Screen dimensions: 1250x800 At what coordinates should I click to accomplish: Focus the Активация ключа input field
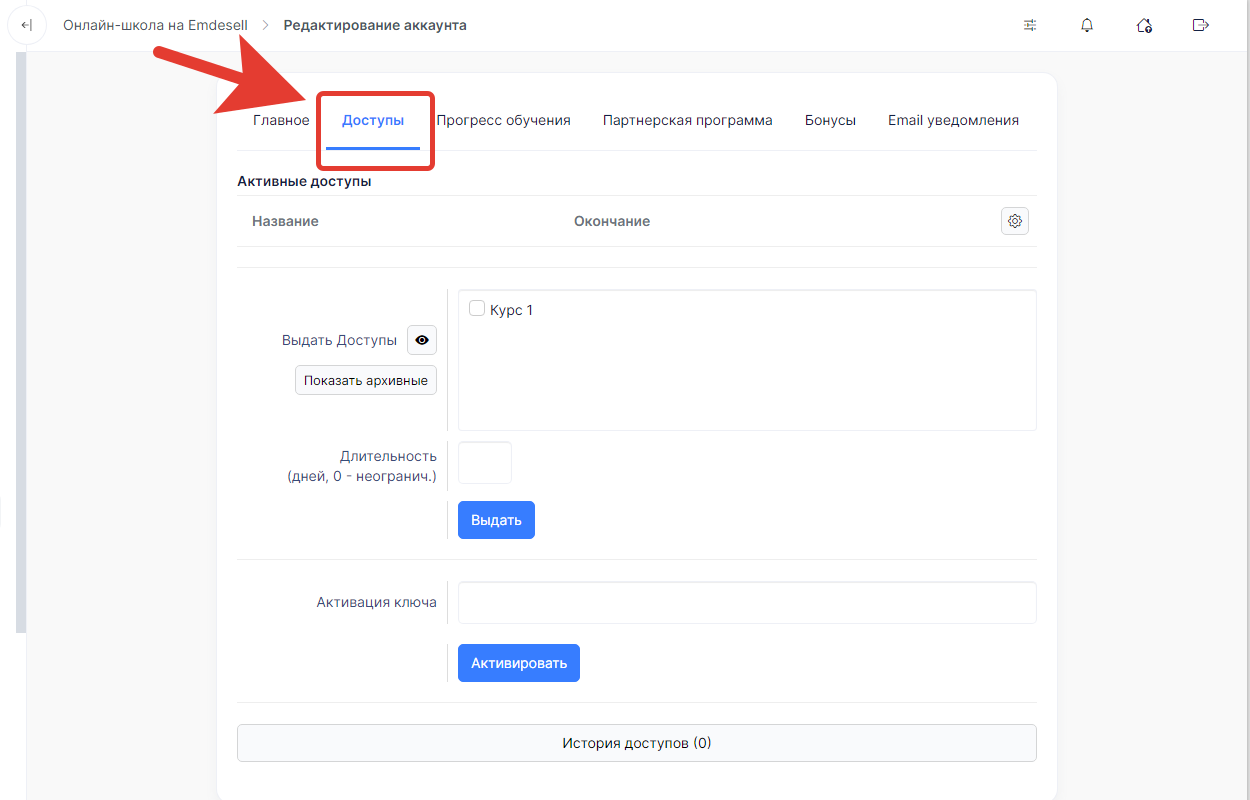[x=747, y=603]
